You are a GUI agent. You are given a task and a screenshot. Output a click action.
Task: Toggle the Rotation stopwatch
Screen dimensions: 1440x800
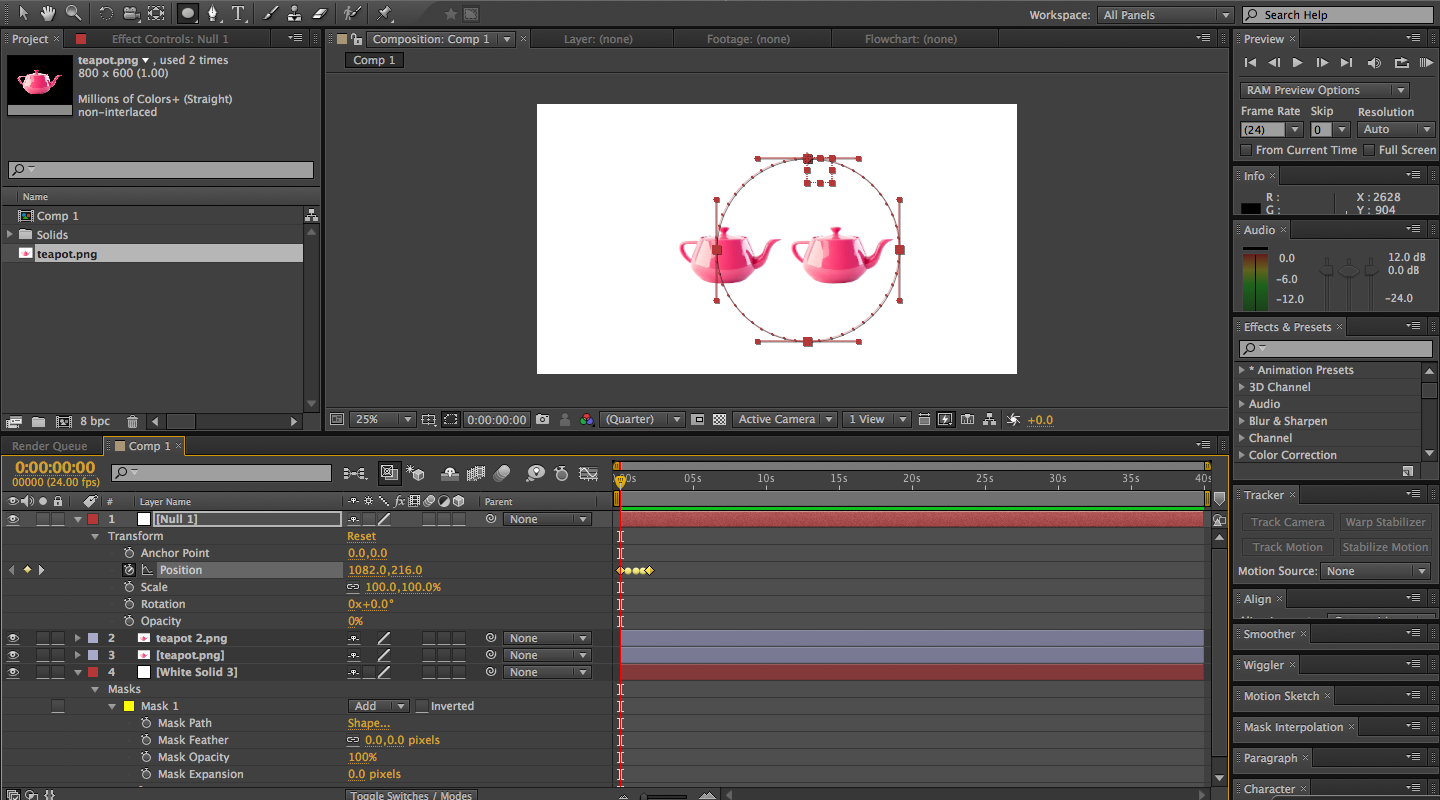[129, 604]
